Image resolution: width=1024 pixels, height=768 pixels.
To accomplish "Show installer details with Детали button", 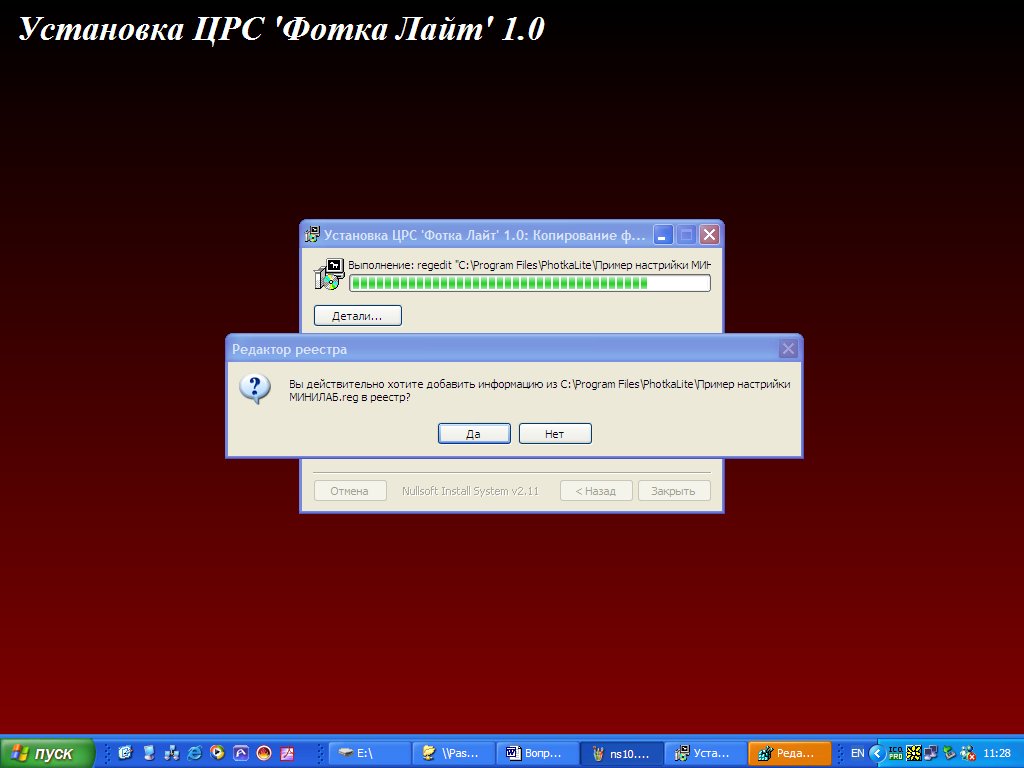I will [358, 315].
